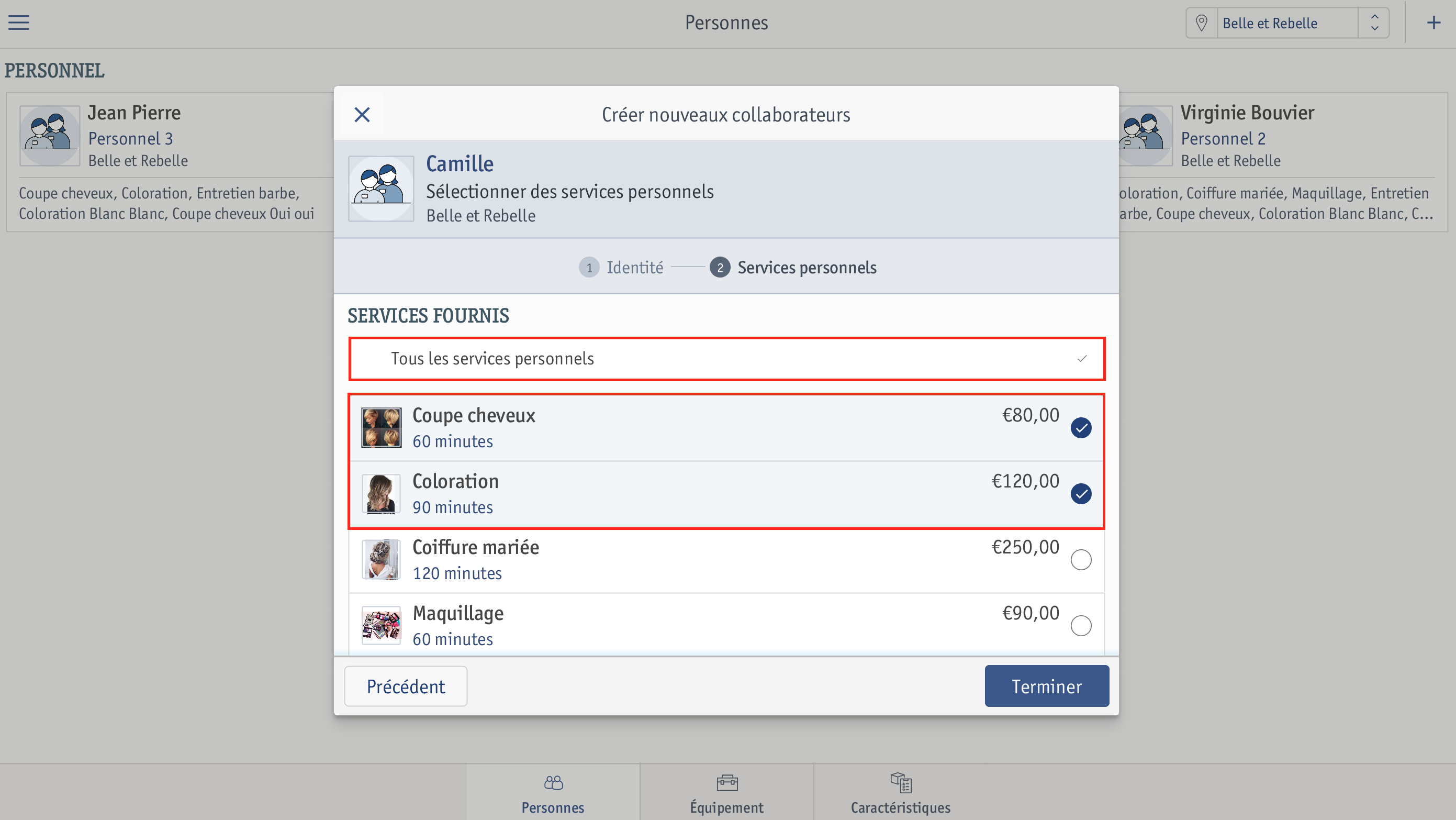Uncheck the Coloration service
This screenshot has width=1456, height=820.
[x=1081, y=494]
